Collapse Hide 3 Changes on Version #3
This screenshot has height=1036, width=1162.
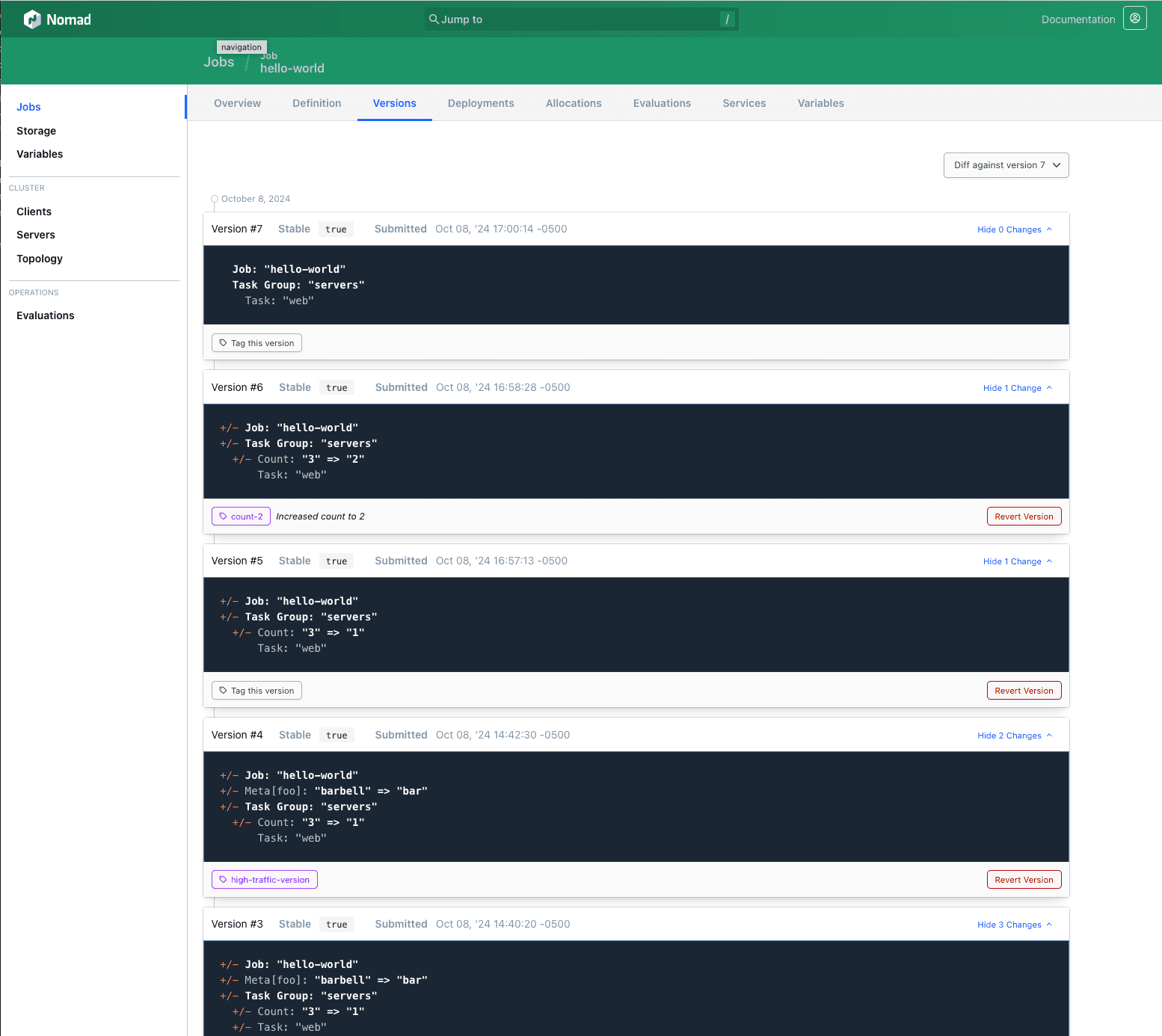[x=1015, y=925]
